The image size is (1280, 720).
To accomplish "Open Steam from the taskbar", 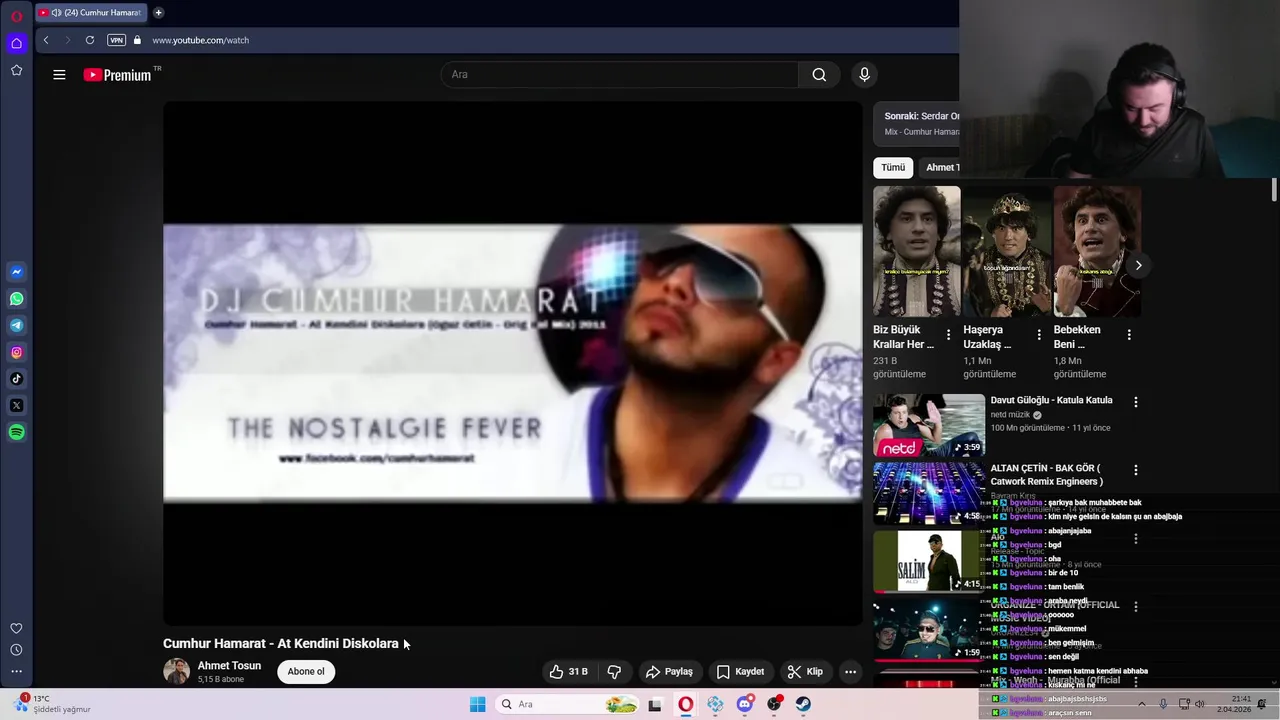I will coord(803,704).
